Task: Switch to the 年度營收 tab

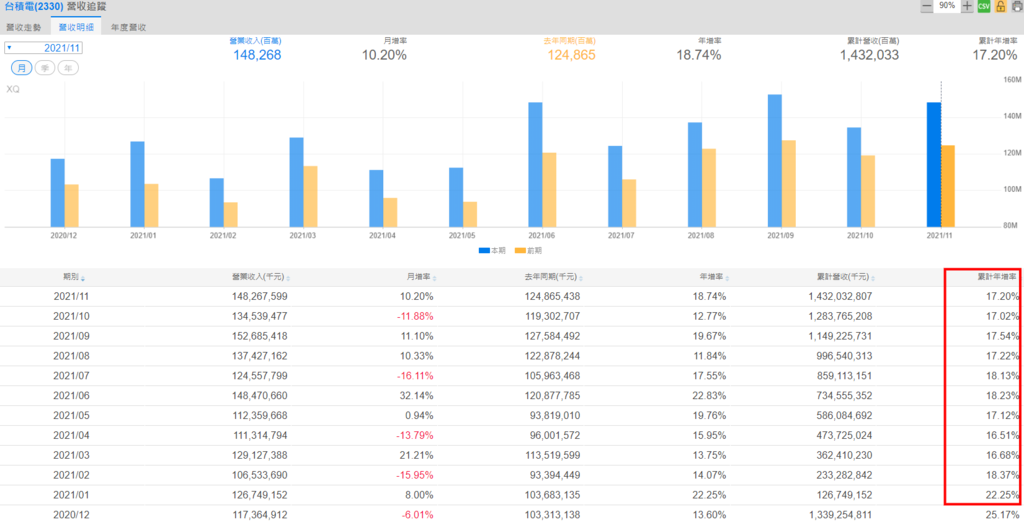Action: [129, 27]
